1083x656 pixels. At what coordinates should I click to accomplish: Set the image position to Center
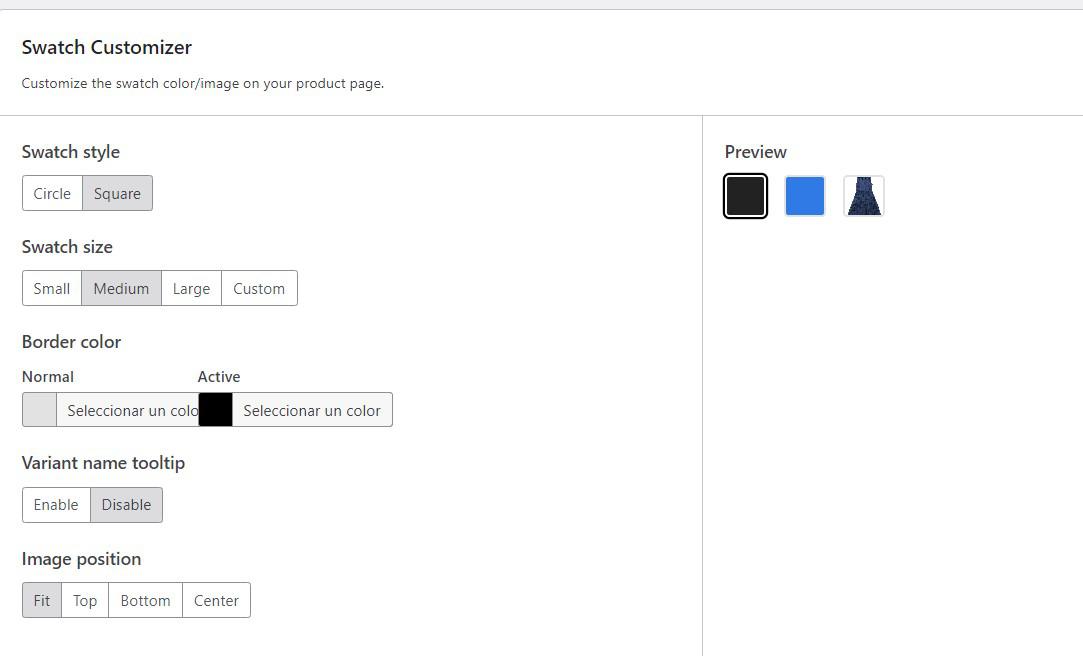pyautogui.click(x=216, y=600)
